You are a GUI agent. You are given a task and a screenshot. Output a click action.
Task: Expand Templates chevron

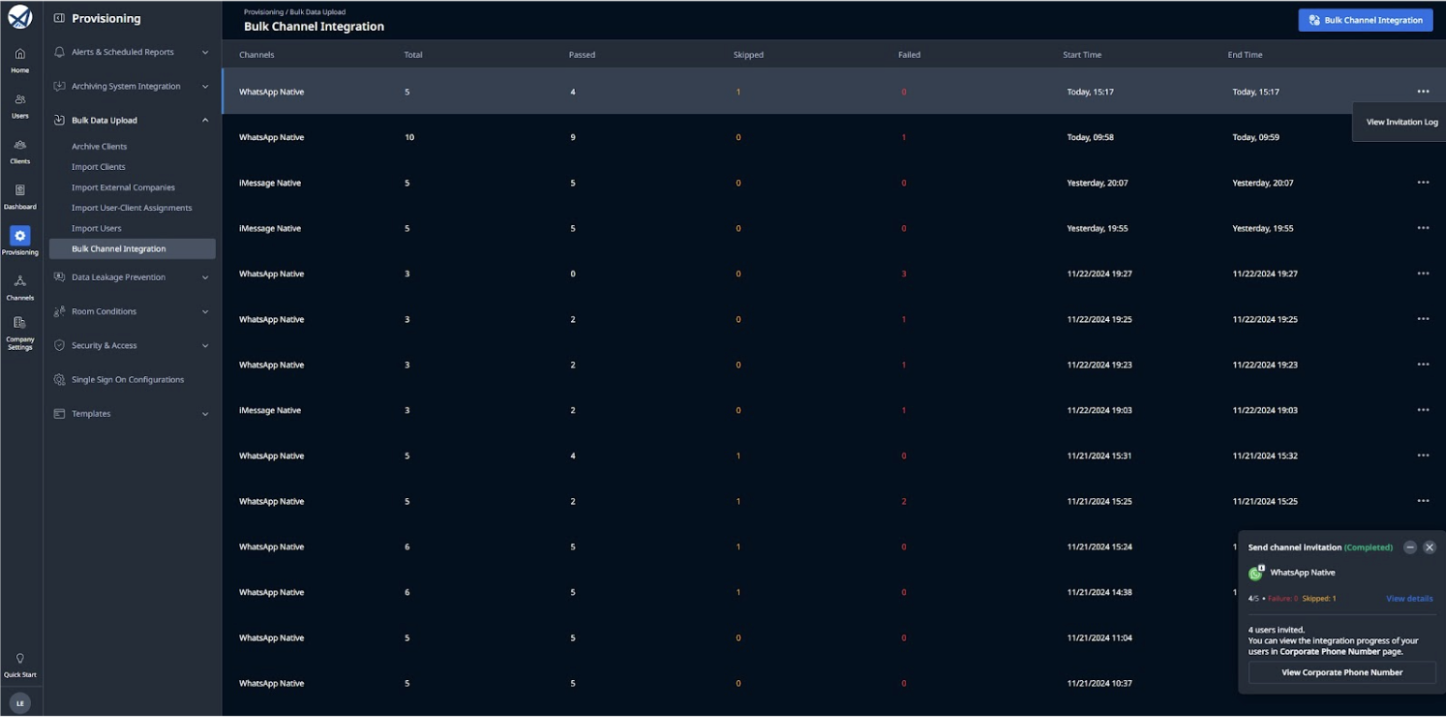click(x=205, y=413)
